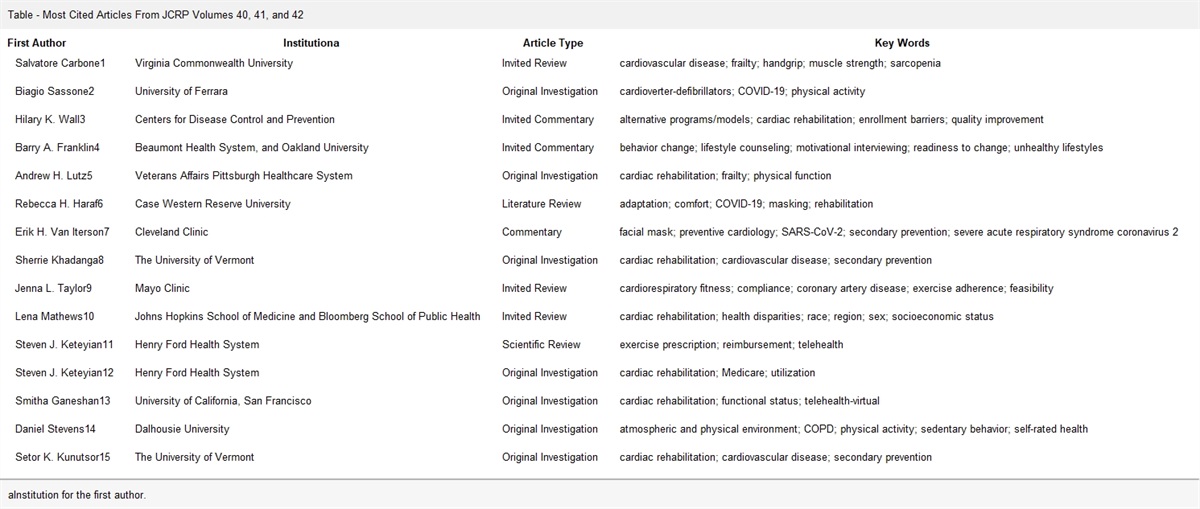This screenshot has height=509, width=1200.
Task: Click the Article Type column header
Action: pos(552,43)
